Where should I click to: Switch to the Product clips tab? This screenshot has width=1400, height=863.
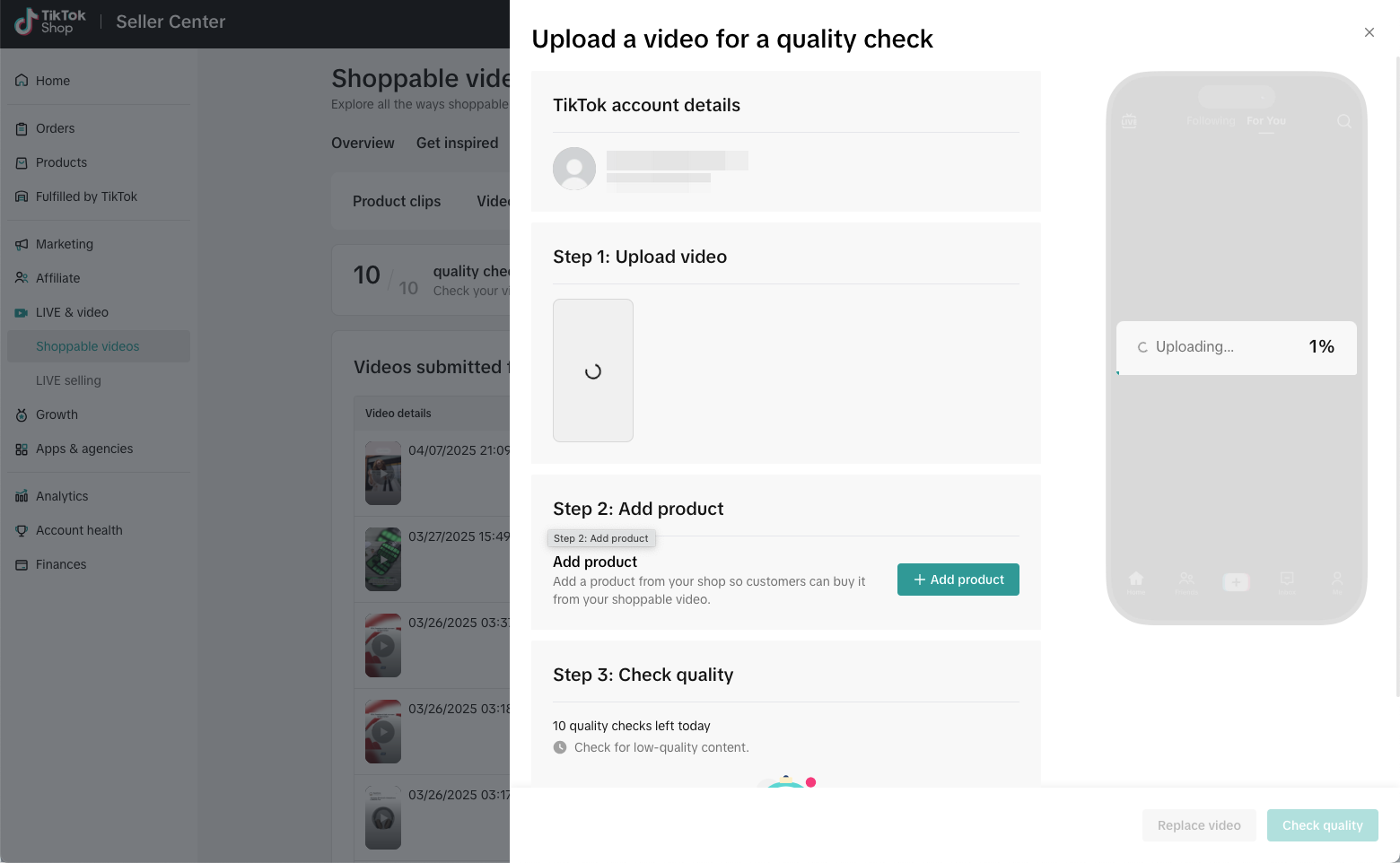point(397,202)
